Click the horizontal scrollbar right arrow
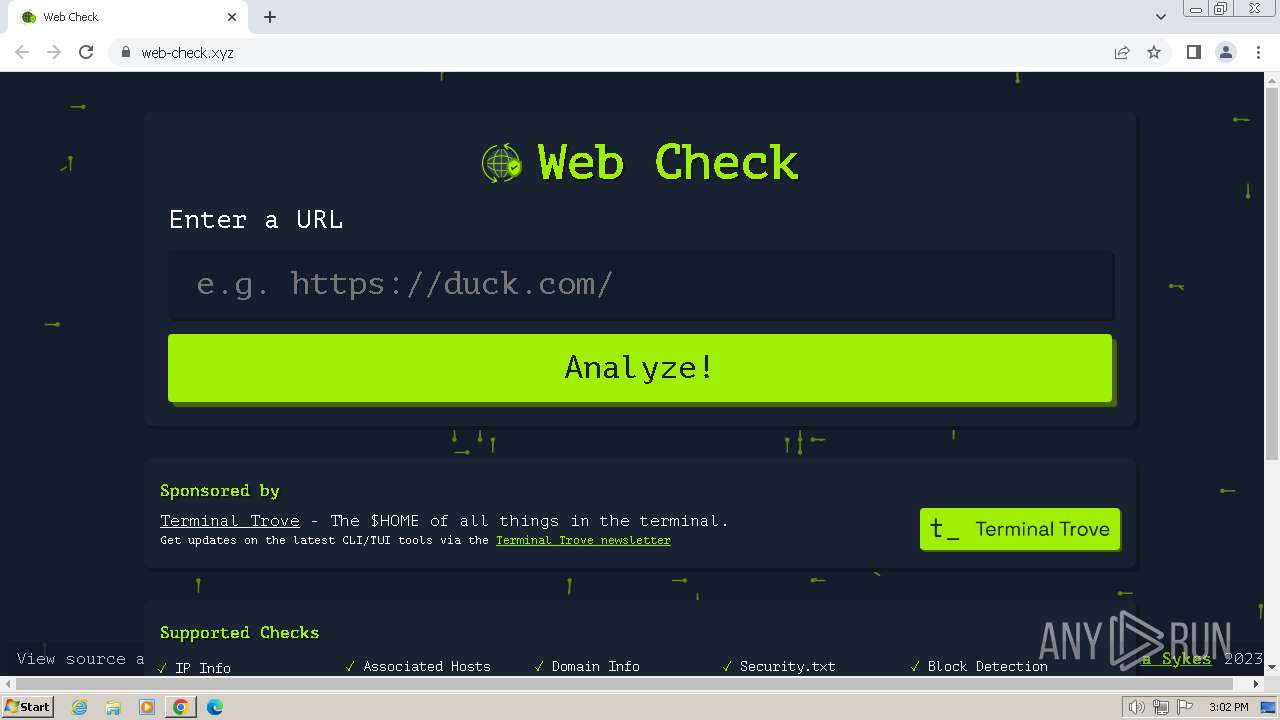This screenshot has width=1280, height=720. pos(1257,684)
